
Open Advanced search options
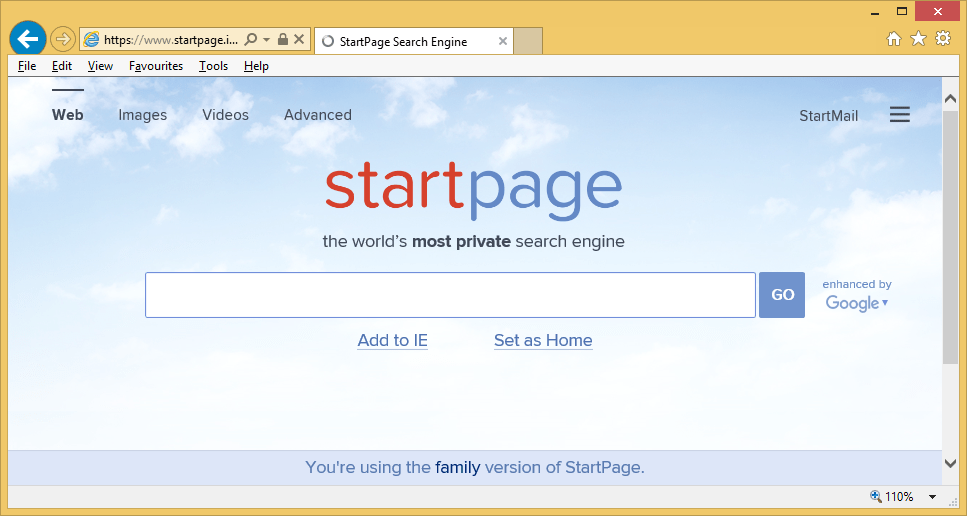tap(318, 115)
